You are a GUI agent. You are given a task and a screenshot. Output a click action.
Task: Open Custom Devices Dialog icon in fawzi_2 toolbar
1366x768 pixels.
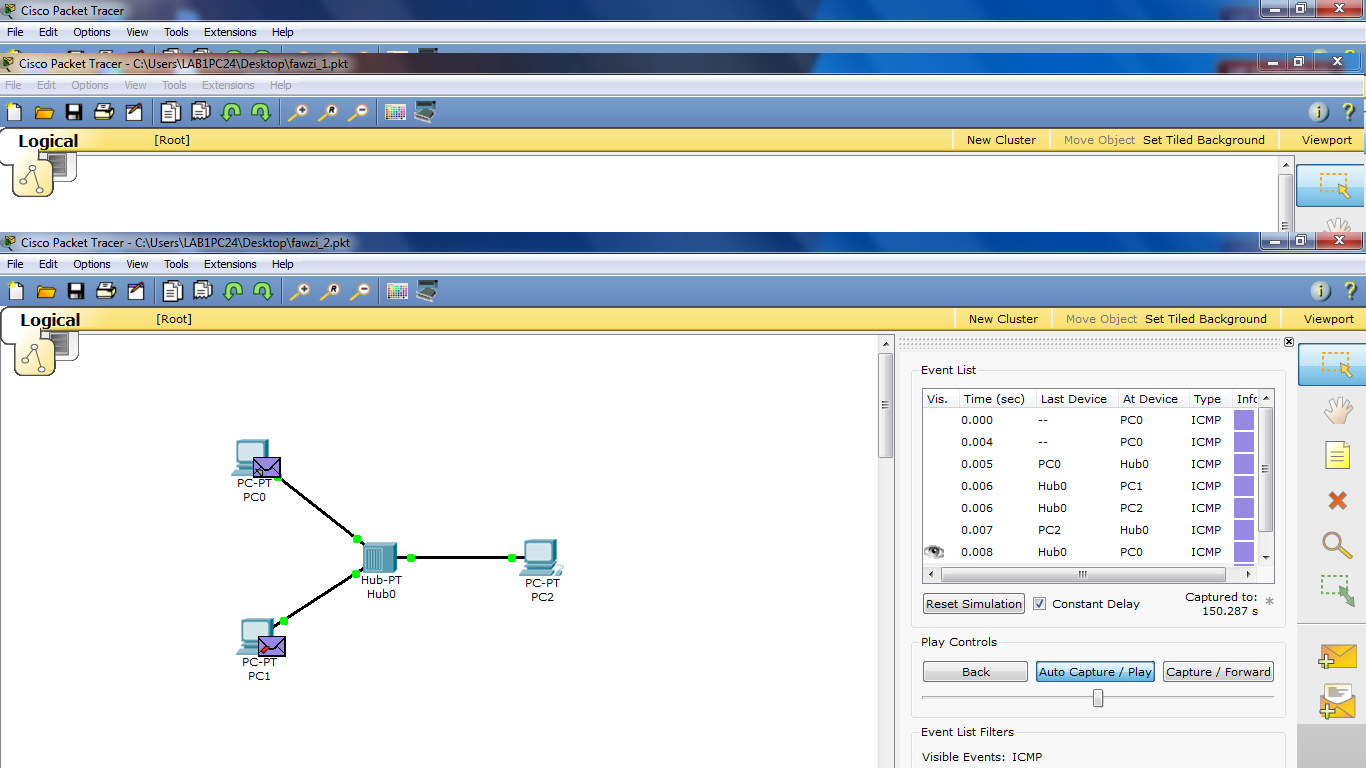click(x=427, y=291)
